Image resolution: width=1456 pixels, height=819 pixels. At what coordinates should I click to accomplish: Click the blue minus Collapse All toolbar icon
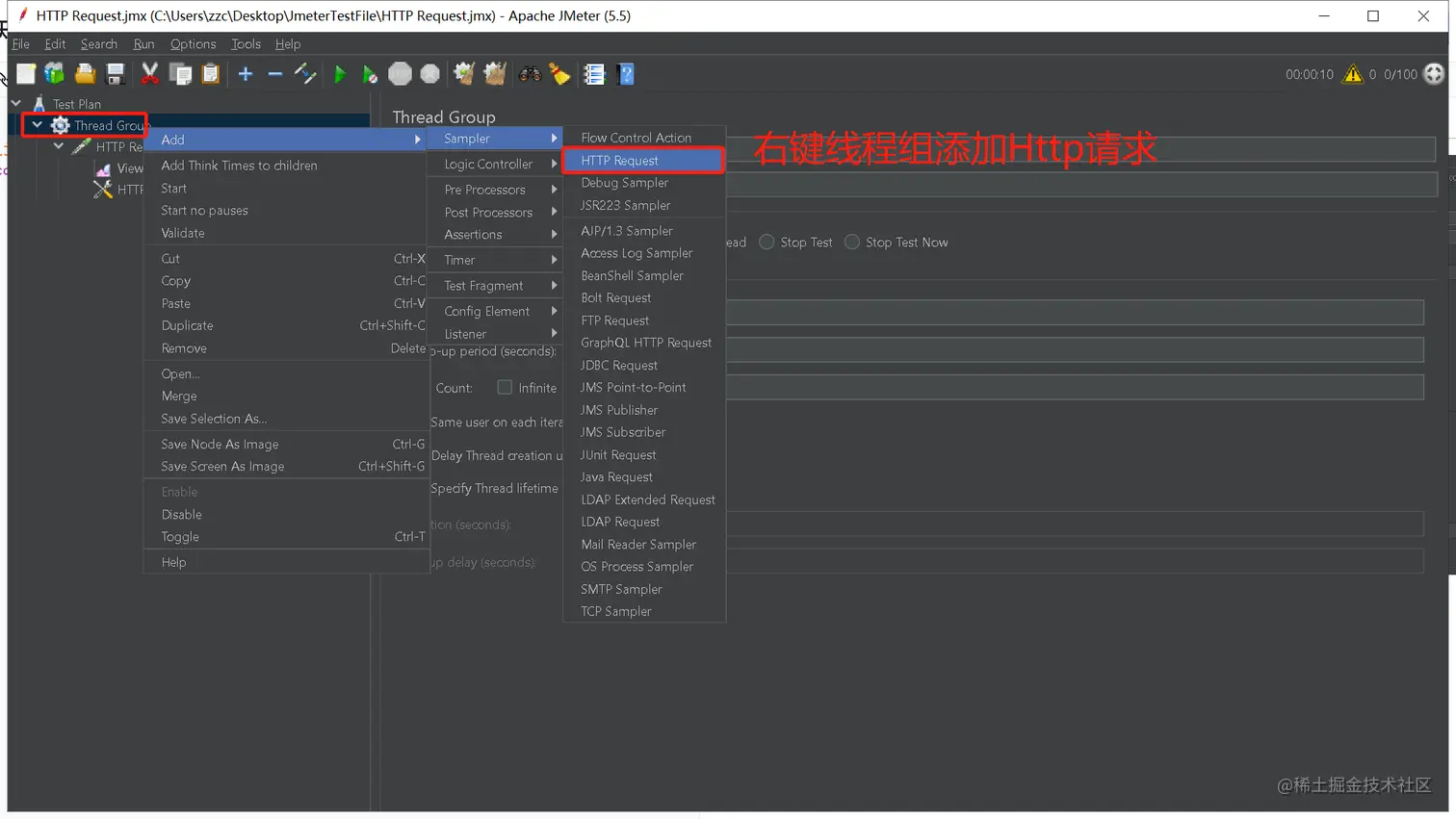click(x=275, y=74)
